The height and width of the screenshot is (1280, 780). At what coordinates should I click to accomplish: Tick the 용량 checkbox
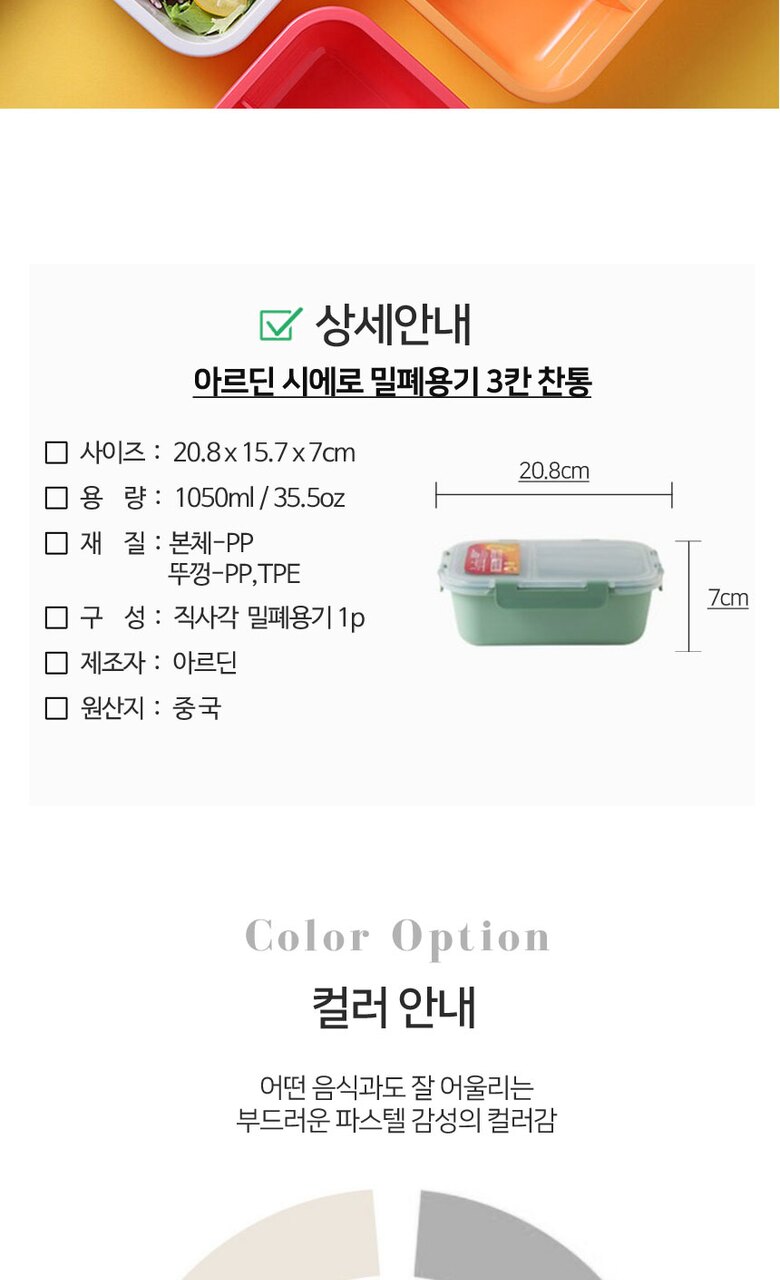click(56, 497)
